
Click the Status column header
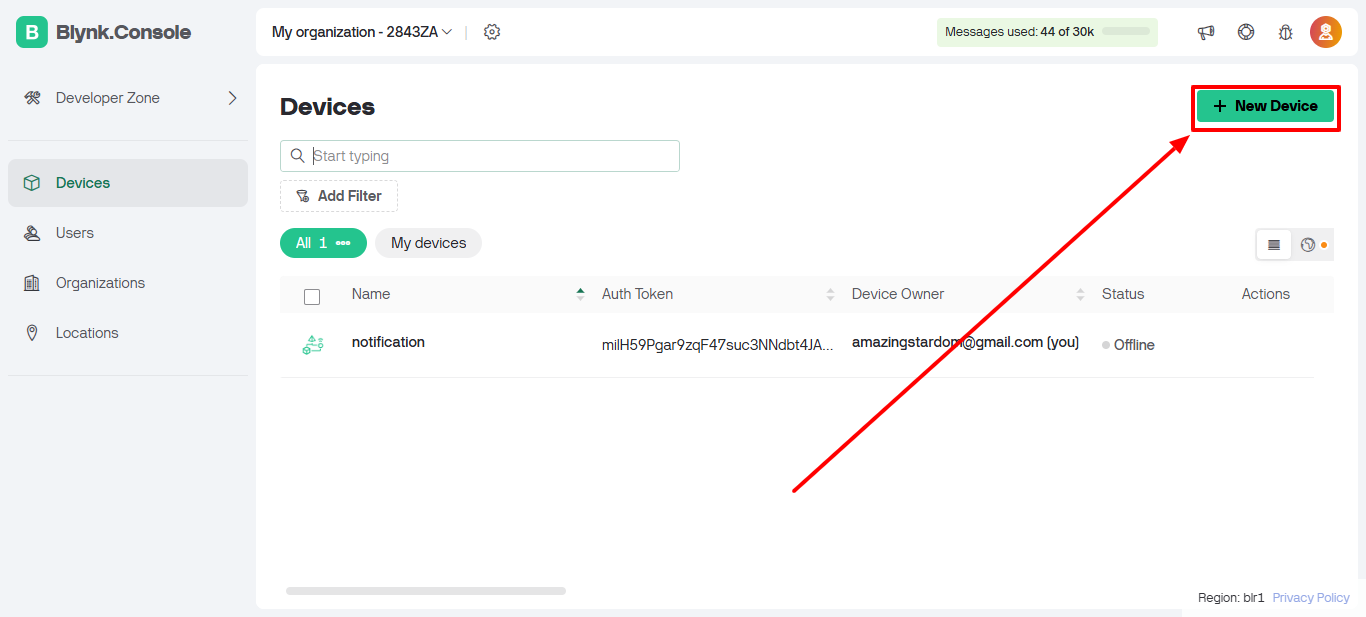[1123, 294]
